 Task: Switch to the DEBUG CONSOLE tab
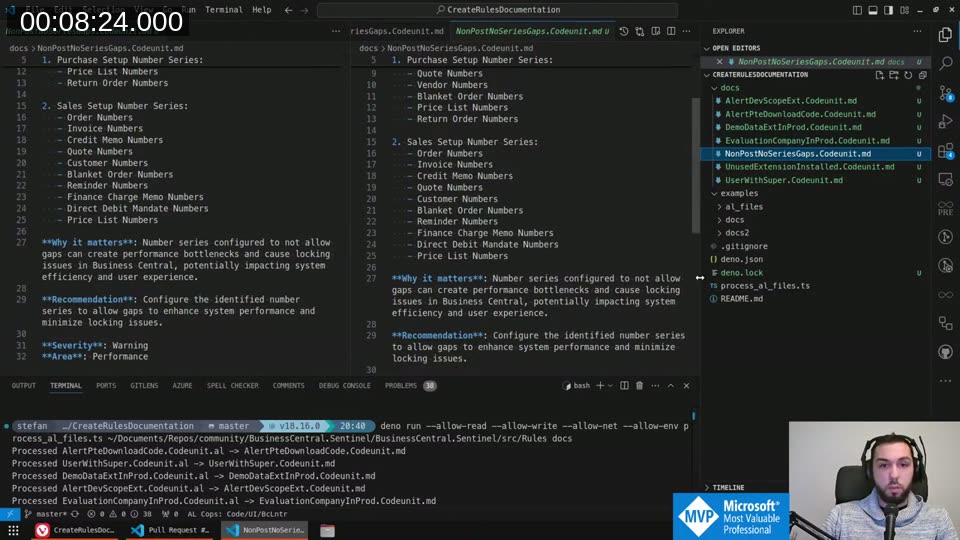[x=344, y=386]
